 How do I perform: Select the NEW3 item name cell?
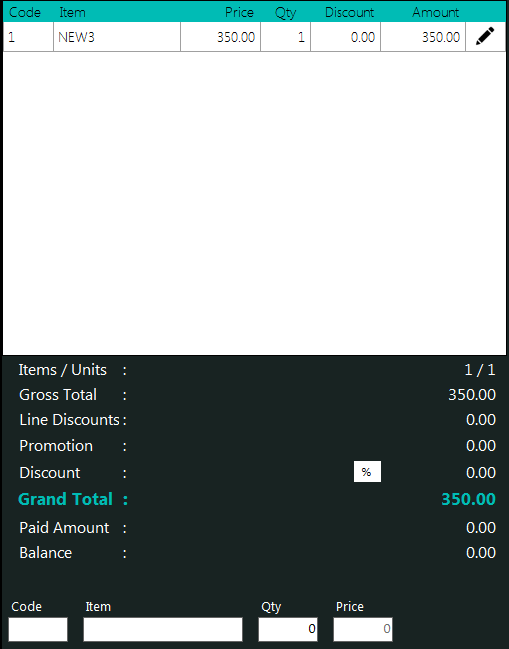pyautogui.click(x=117, y=37)
